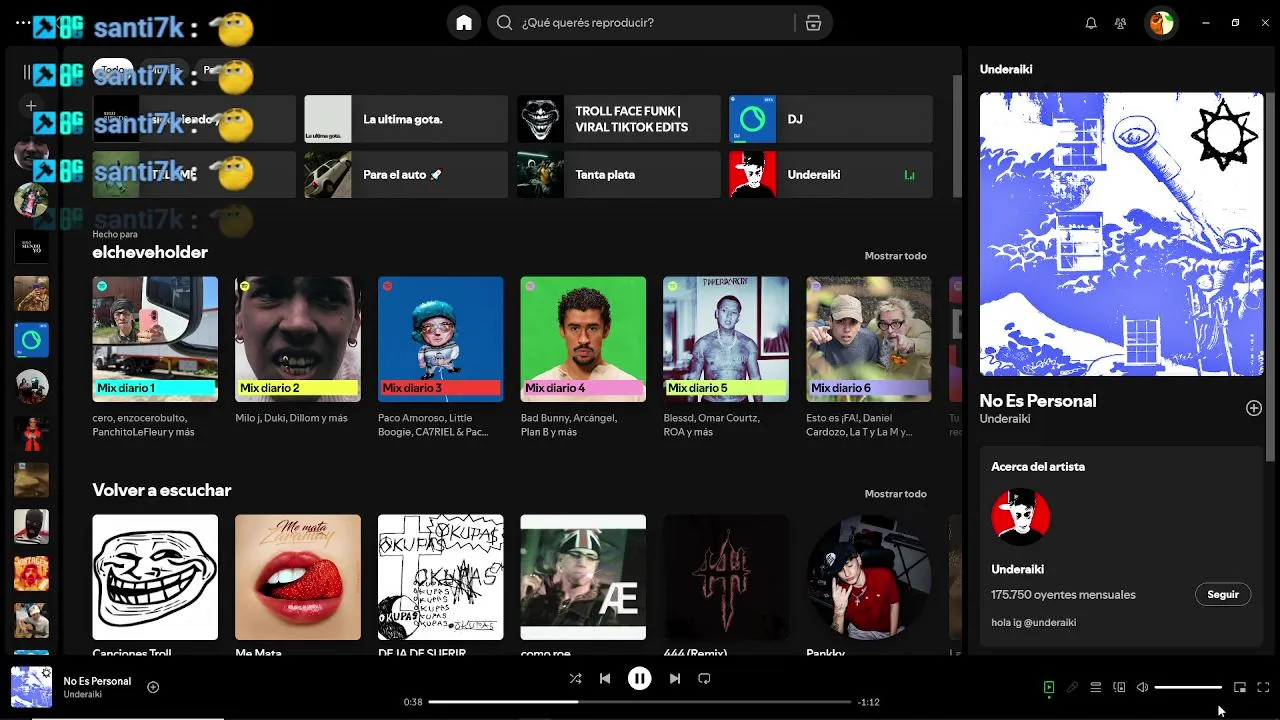
Task: Click Mostrar todo beside elcheveholder
Action: coord(895,256)
